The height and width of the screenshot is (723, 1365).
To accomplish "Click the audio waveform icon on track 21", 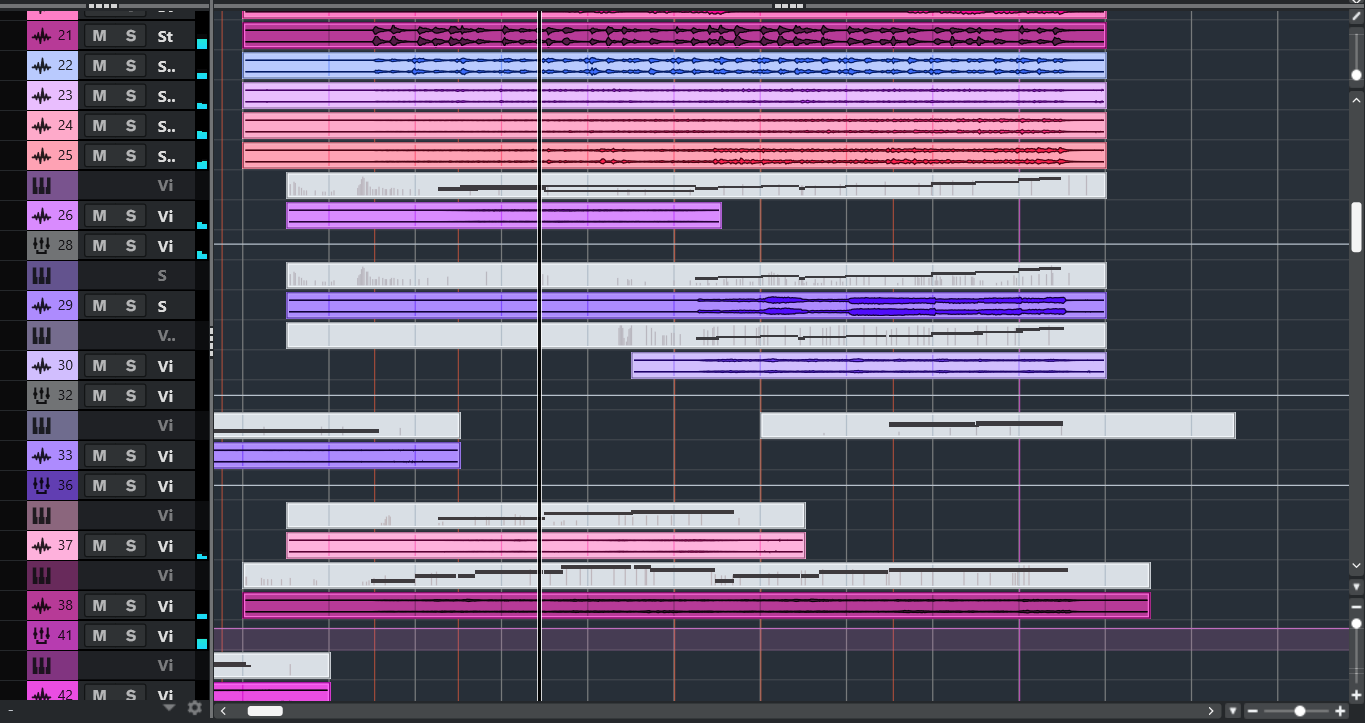I will 41,36.
